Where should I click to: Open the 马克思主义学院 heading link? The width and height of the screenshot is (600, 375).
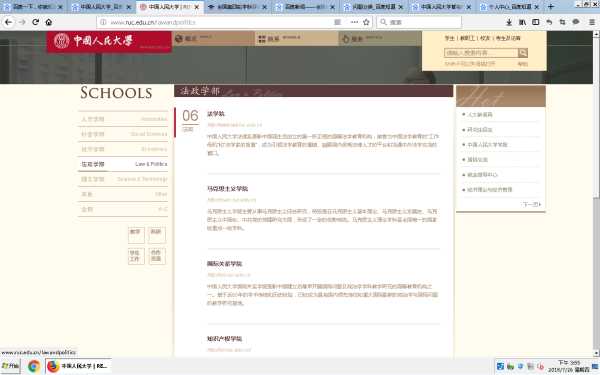[x=227, y=189]
